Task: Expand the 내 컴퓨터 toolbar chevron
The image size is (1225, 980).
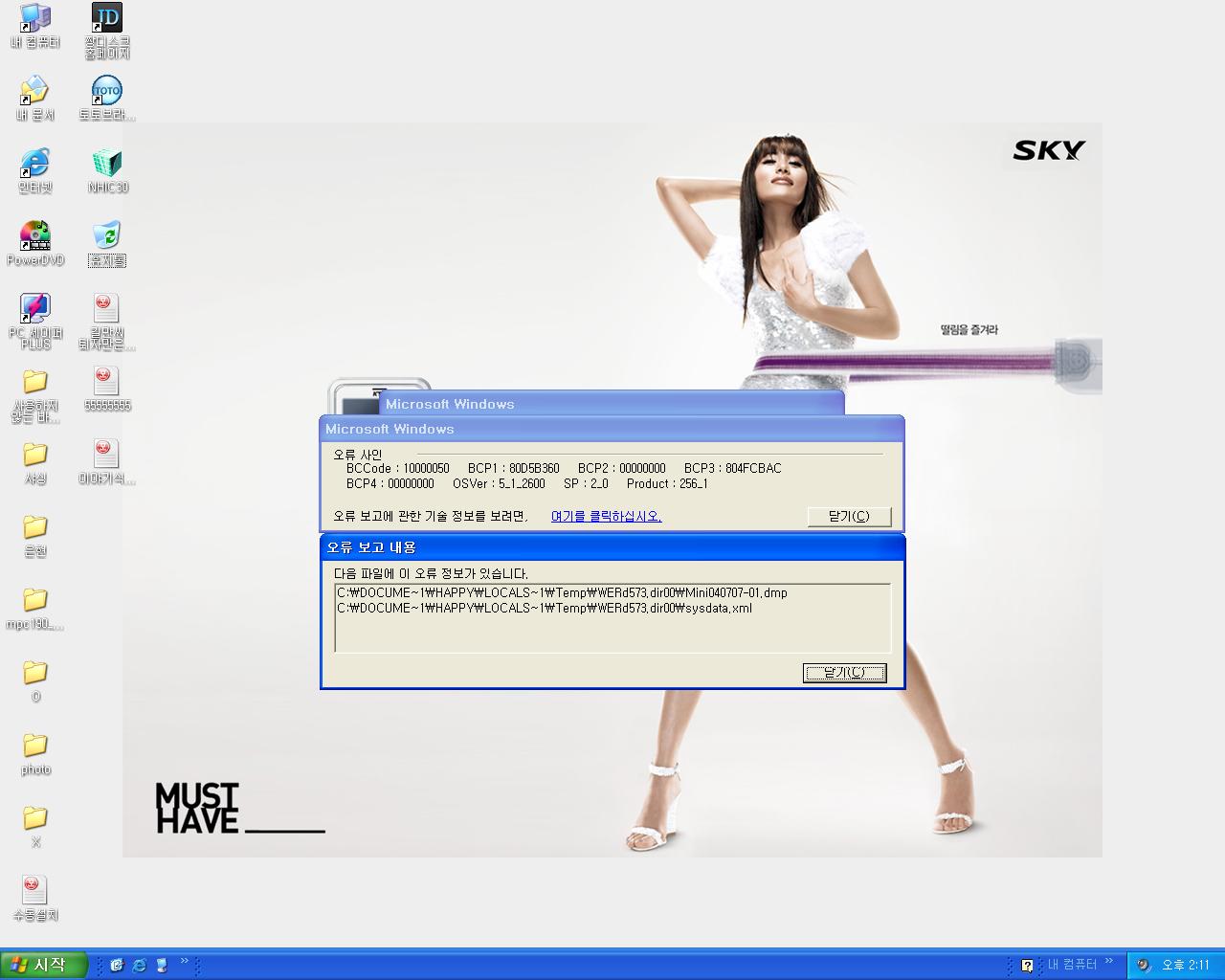Action: coord(1109,962)
